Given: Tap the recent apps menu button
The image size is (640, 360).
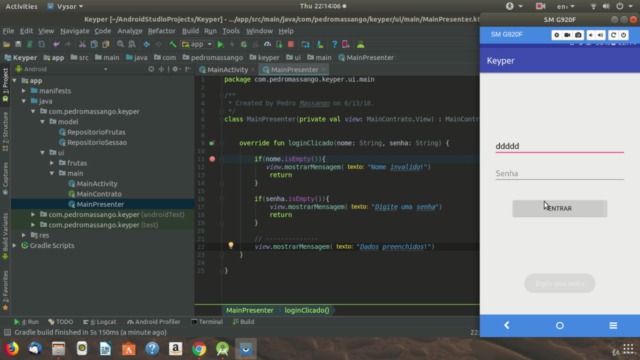Looking at the screenshot, I should (613, 325).
